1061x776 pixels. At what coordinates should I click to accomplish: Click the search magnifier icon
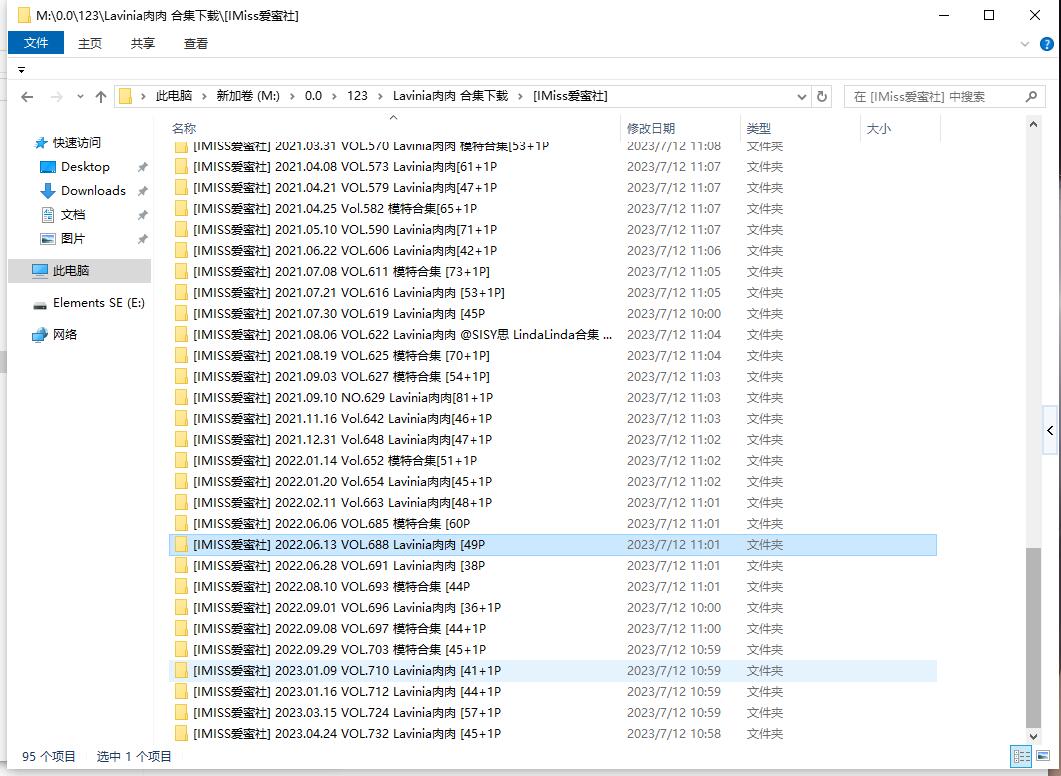coord(1031,97)
